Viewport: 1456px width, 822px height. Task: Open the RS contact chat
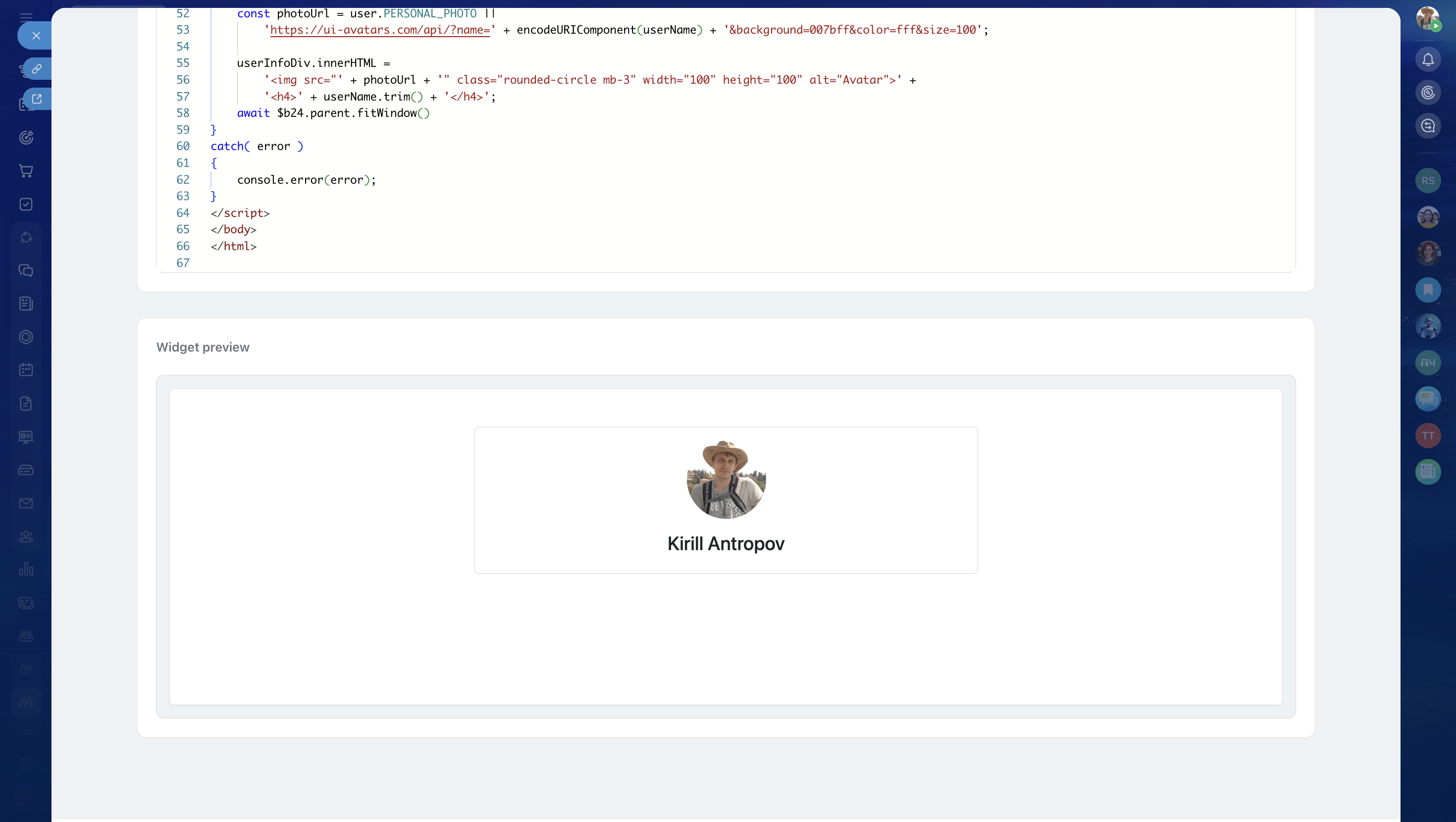[1428, 181]
